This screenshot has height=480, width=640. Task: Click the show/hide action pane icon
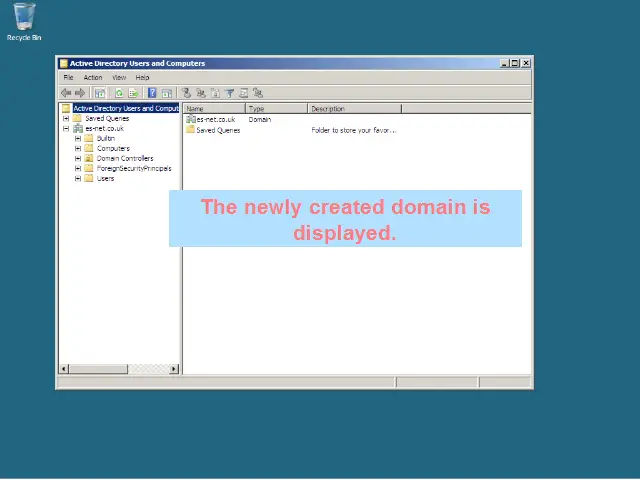click(167, 93)
